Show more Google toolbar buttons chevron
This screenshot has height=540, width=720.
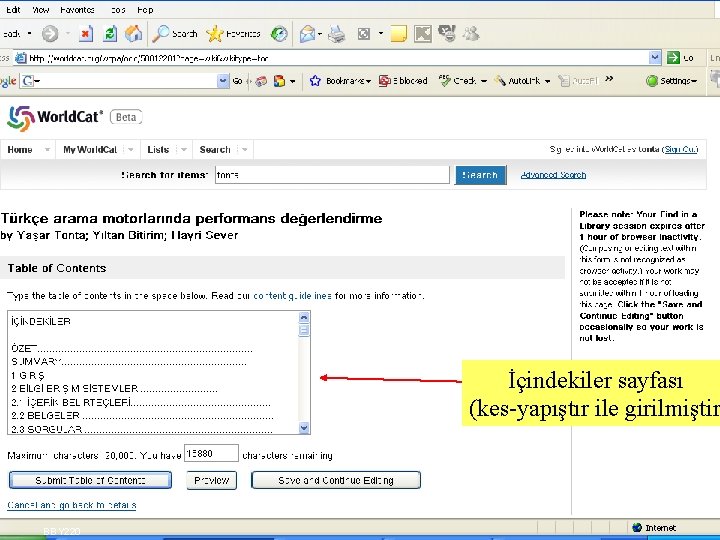coord(609,79)
